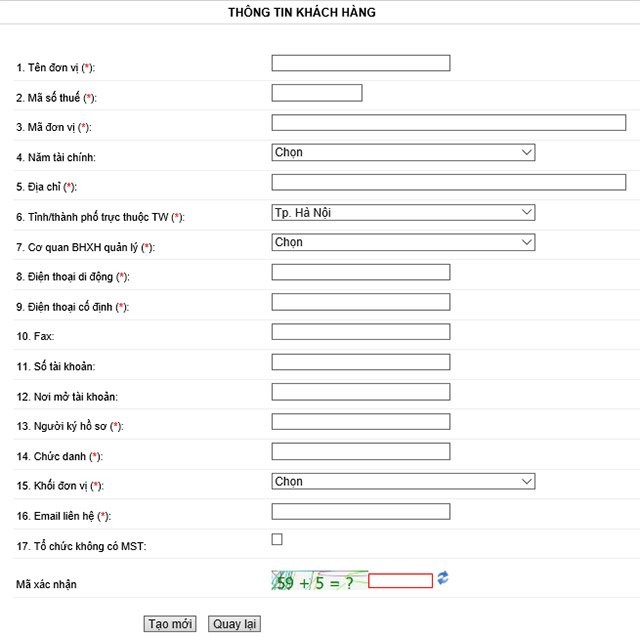Tick the Tổ chức không có MST checkbox
Viewport: 640px width, 637px height.
click(277, 540)
